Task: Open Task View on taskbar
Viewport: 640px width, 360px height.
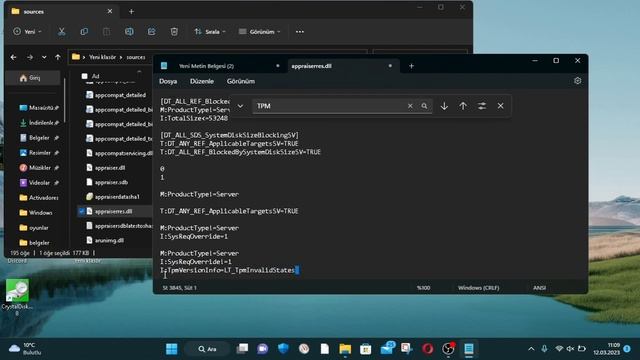Action: [x=242, y=349]
